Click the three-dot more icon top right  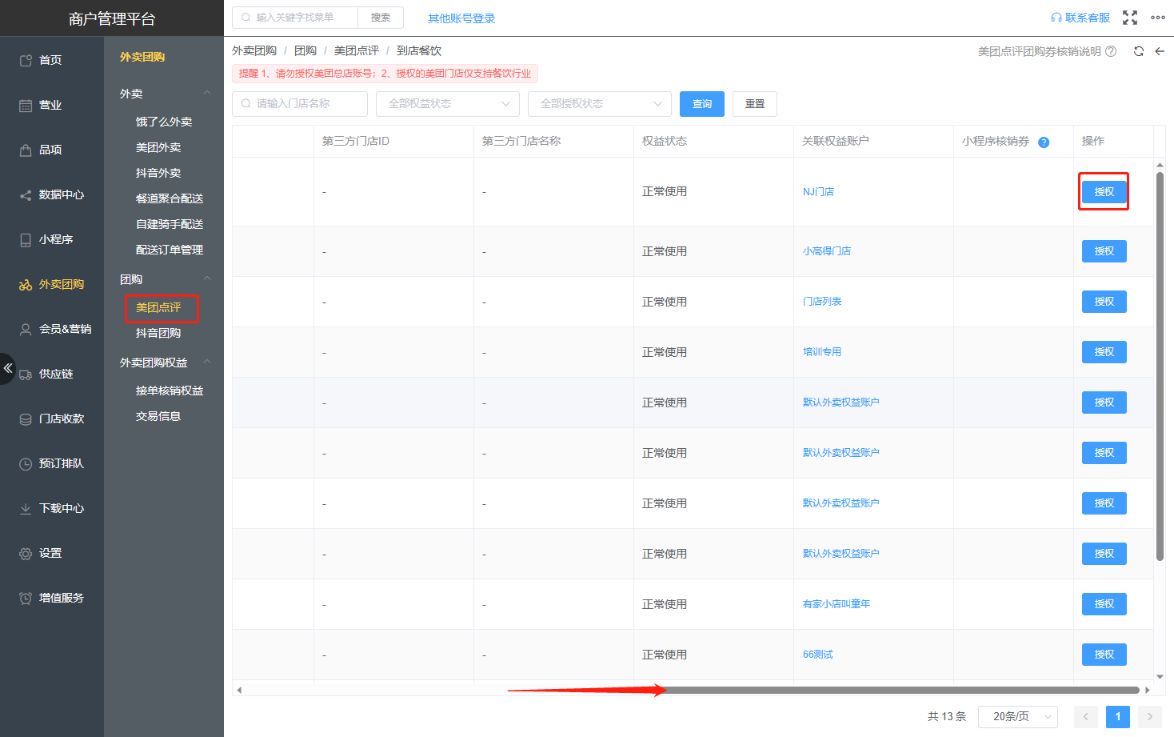point(1157,16)
